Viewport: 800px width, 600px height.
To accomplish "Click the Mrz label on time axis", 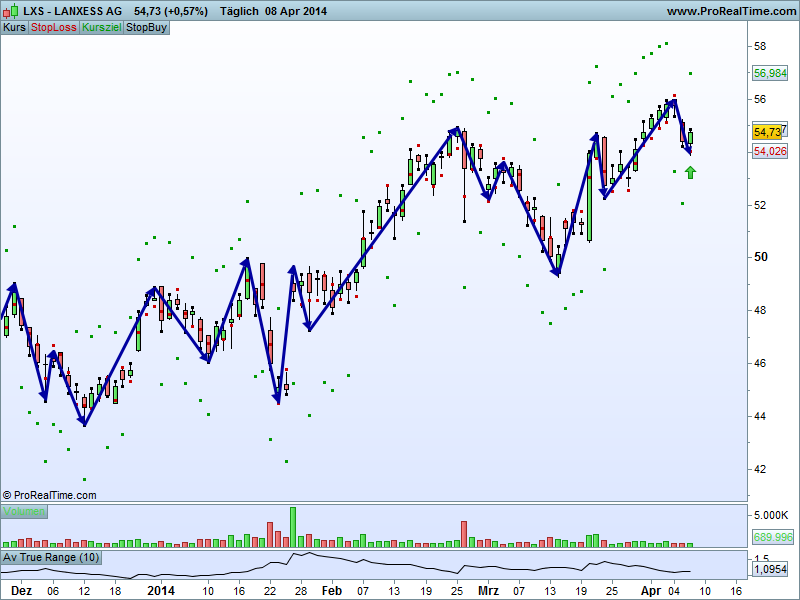I will pyautogui.click(x=488, y=591).
